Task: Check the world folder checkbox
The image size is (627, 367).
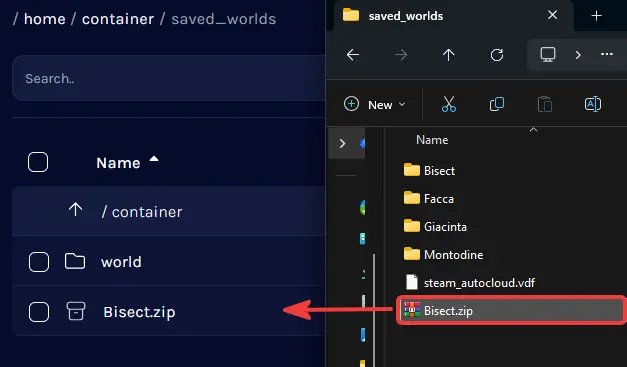Action: pos(39,262)
